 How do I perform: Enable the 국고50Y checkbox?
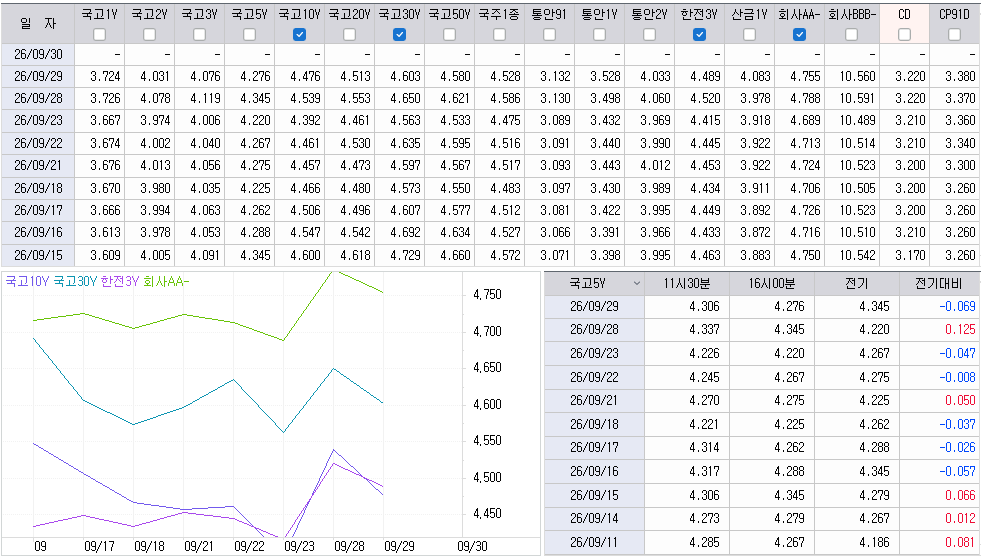point(450,35)
